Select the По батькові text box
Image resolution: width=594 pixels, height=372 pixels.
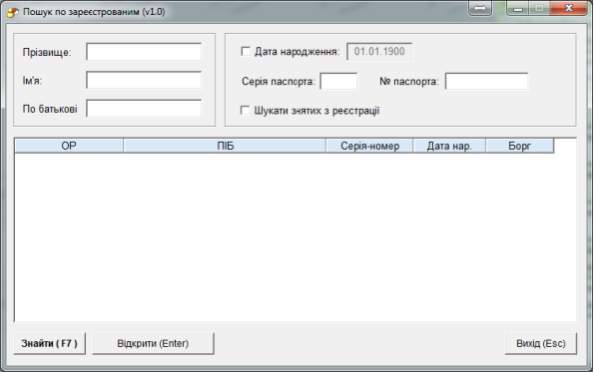[144, 109]
